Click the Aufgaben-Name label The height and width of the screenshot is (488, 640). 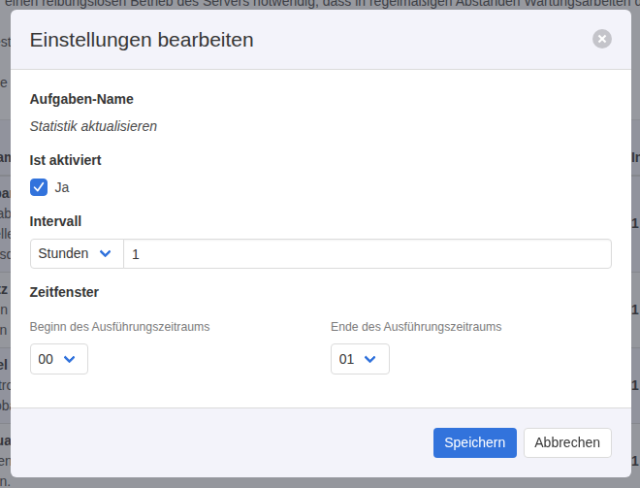[82, 99]
